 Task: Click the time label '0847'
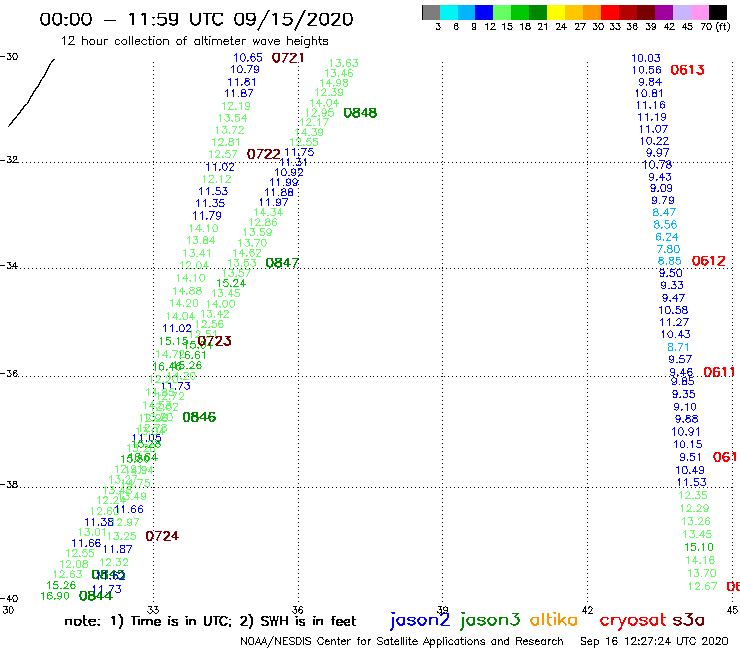(x=282, y=263)
